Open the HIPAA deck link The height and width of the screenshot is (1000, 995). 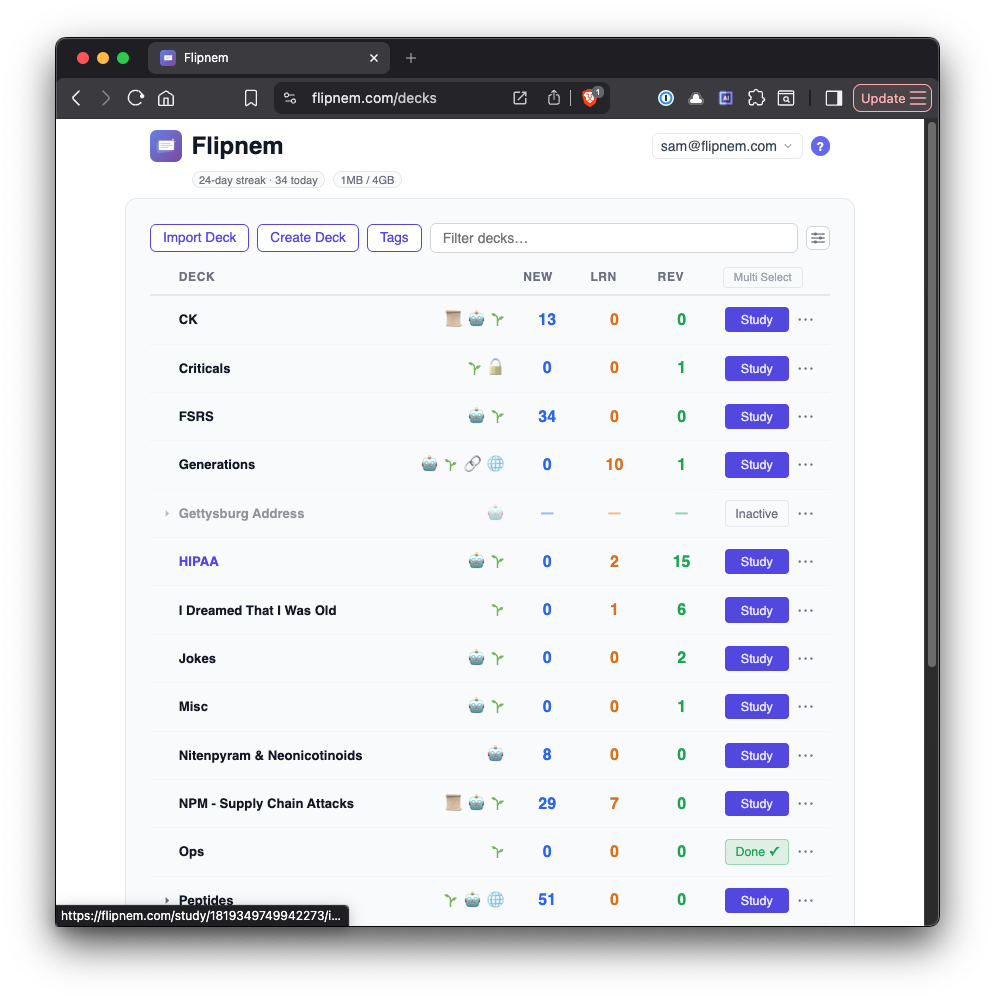tap(198, 562)
